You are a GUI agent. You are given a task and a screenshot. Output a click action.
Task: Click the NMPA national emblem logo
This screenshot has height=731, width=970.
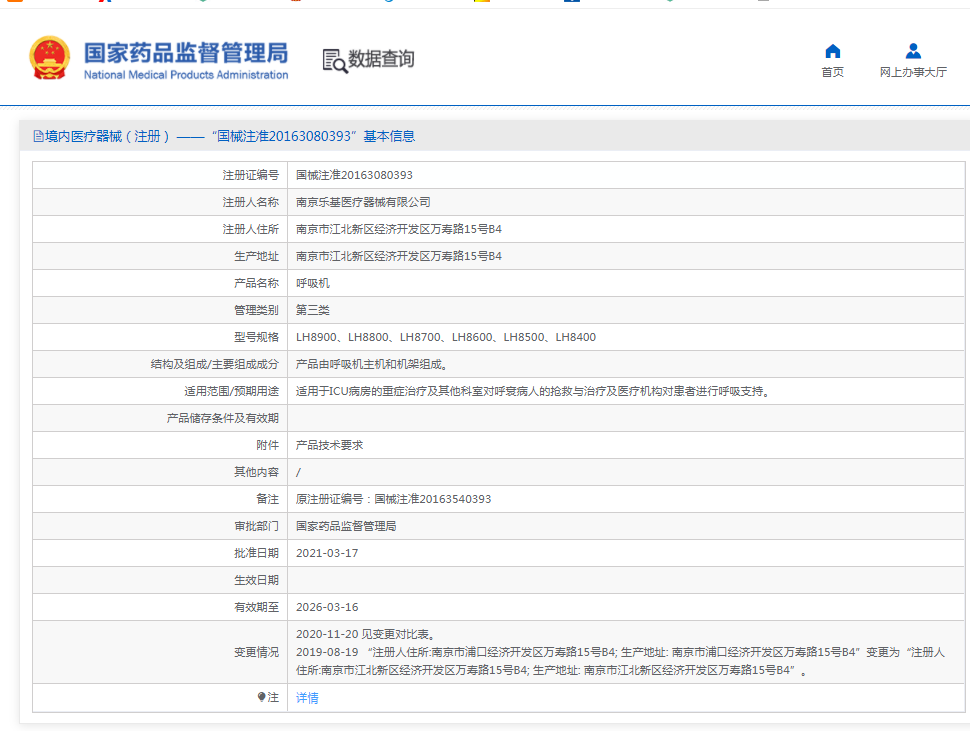(x=50, y=58)
